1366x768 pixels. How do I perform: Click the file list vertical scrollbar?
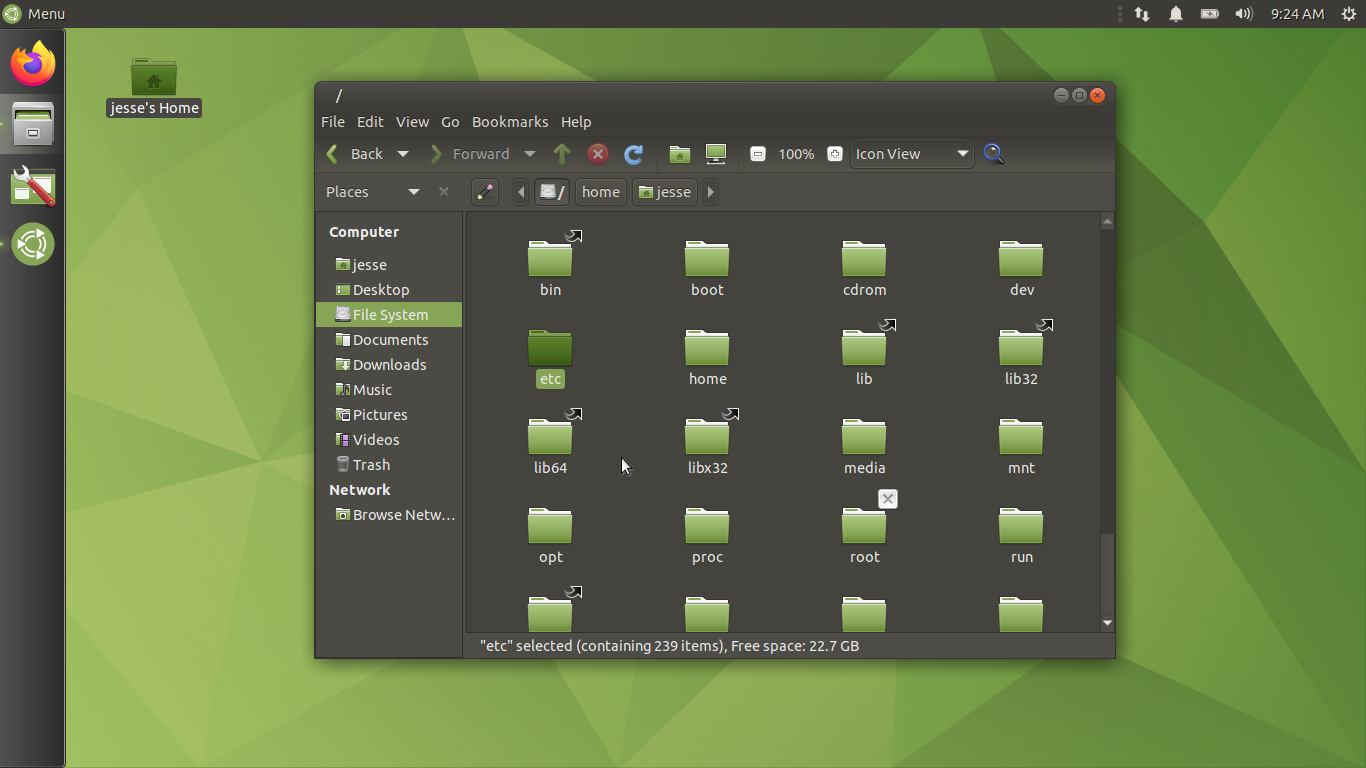1107,422
